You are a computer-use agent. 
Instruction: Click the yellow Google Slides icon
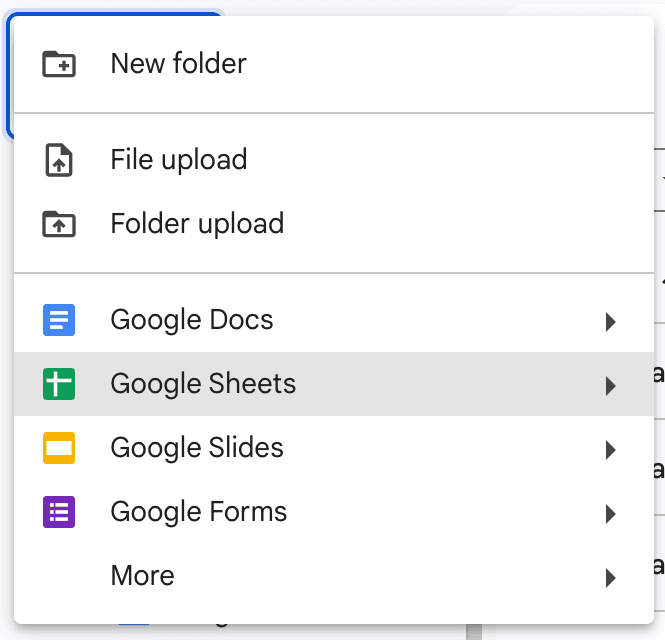coord(59,448)
